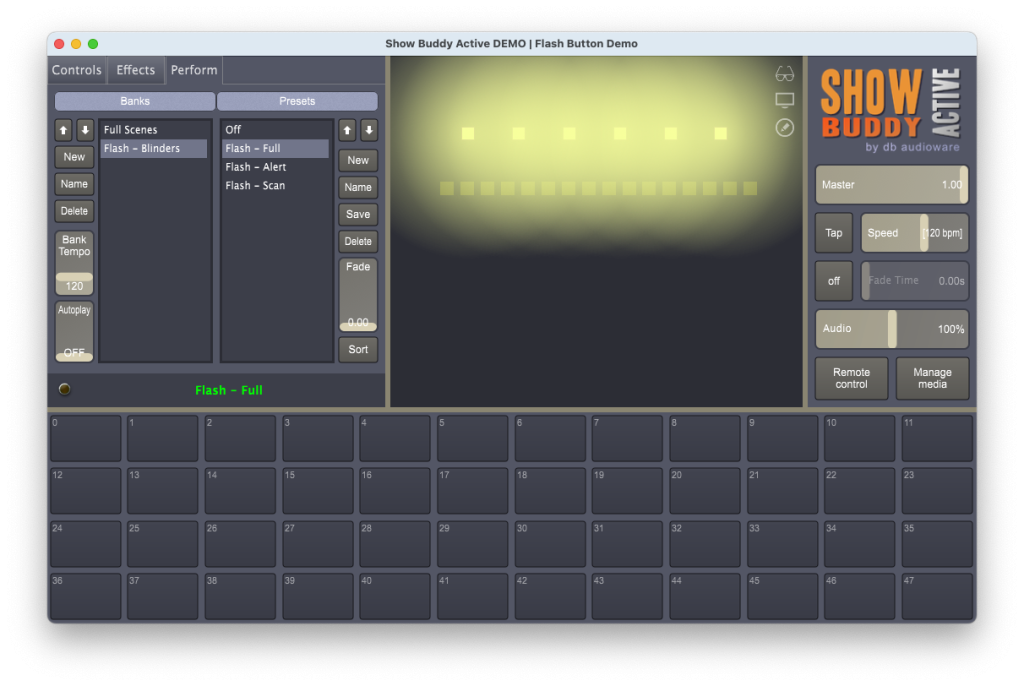This screenshot has width=1024, height=686.
Task: Click the glasses view icon in preview
Action: 784,75
